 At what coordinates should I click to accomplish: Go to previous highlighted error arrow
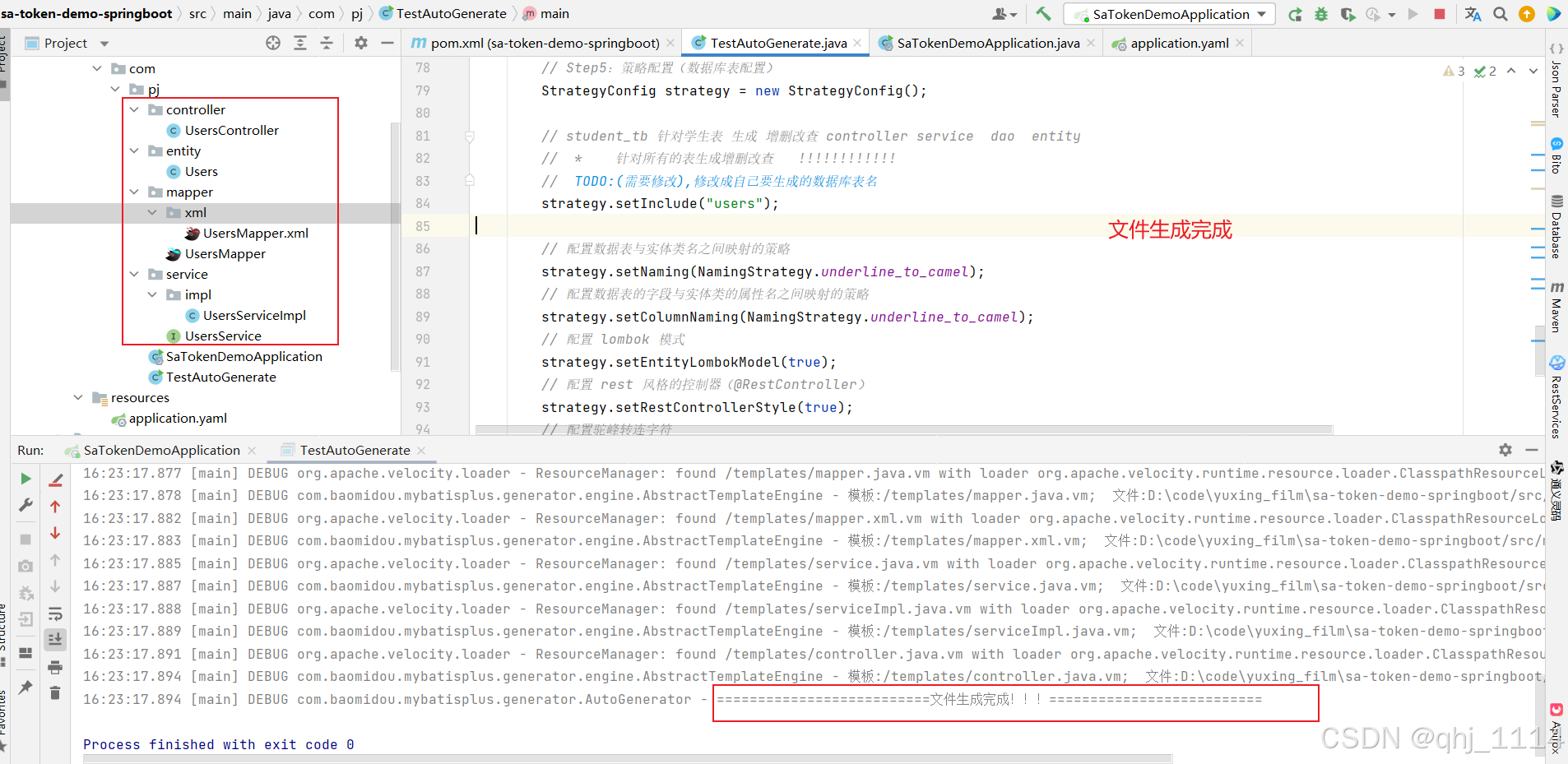click(1511, 72)
